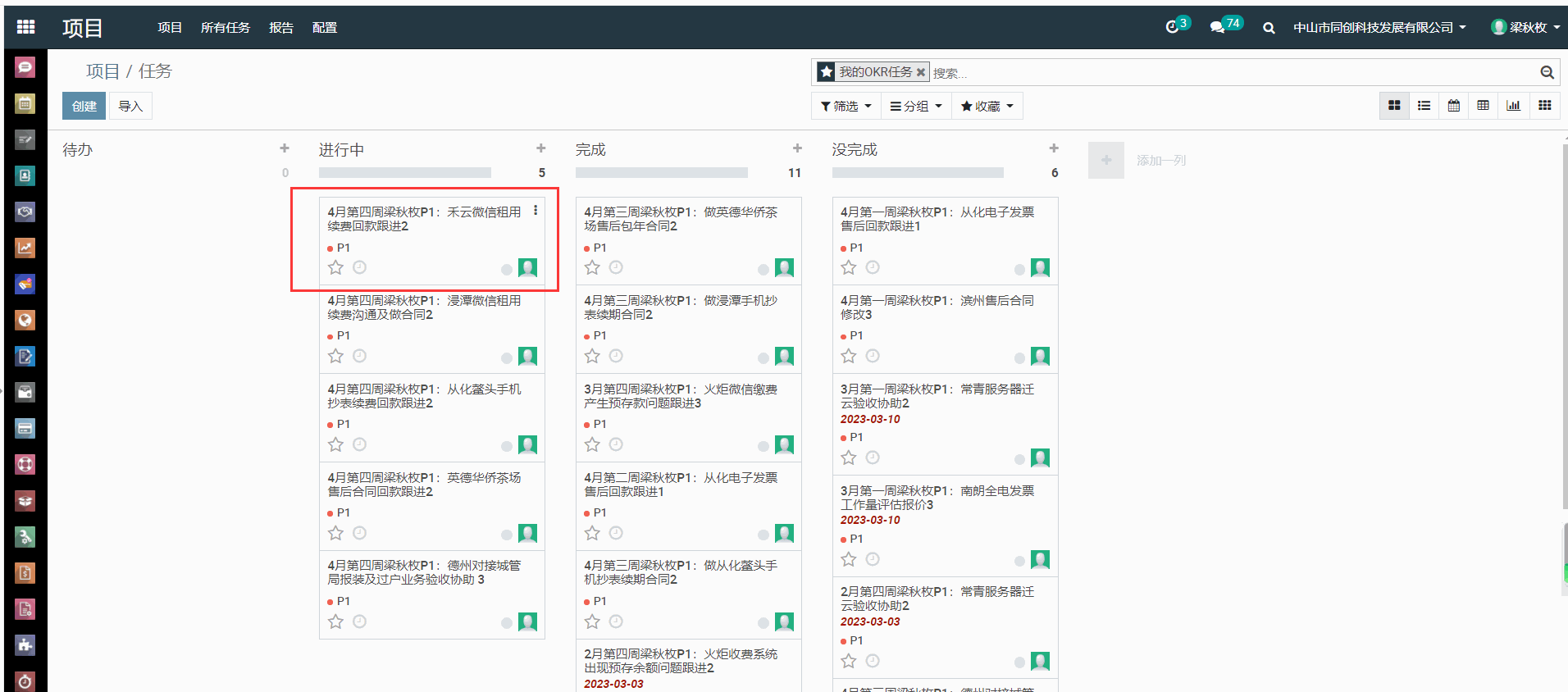1568x692 pixels.
Task: Expand the 分组 group-by dropdown
Action: click(x=916, y=107)
